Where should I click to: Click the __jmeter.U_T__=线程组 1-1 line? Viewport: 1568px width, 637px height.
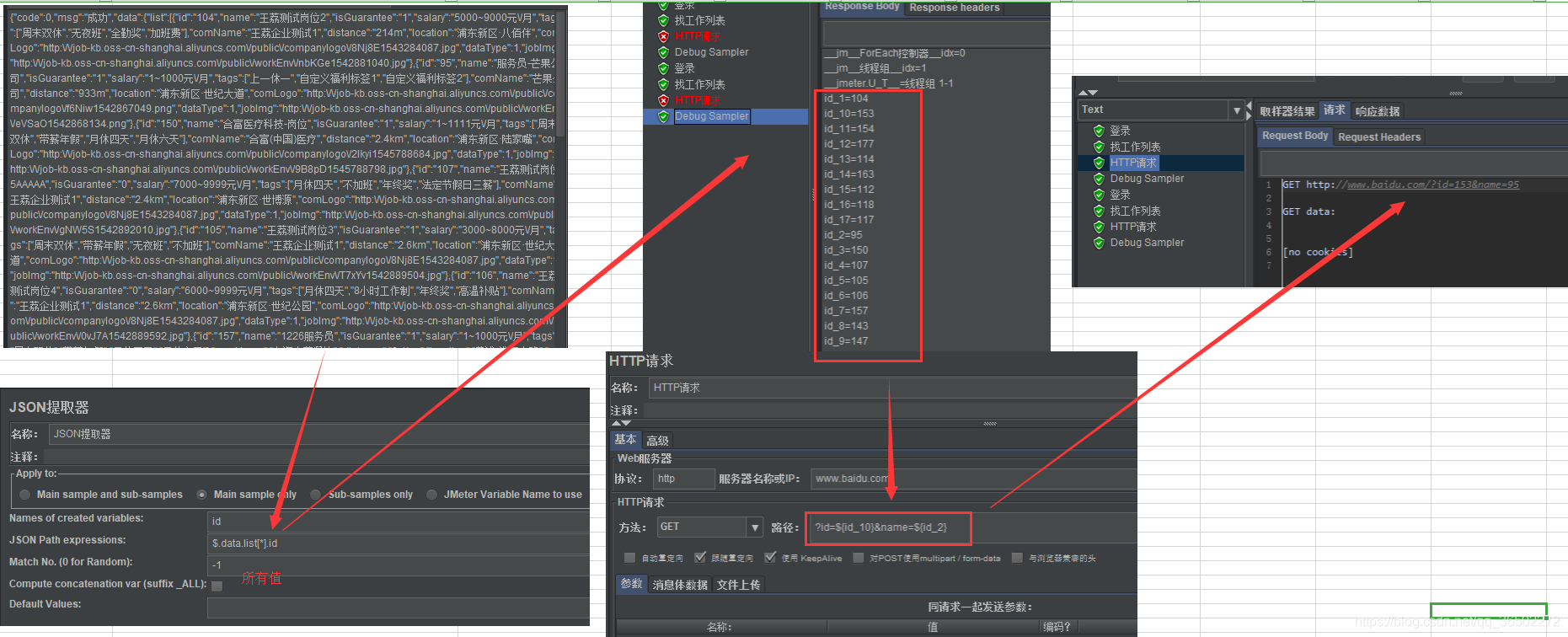[888, 83]
